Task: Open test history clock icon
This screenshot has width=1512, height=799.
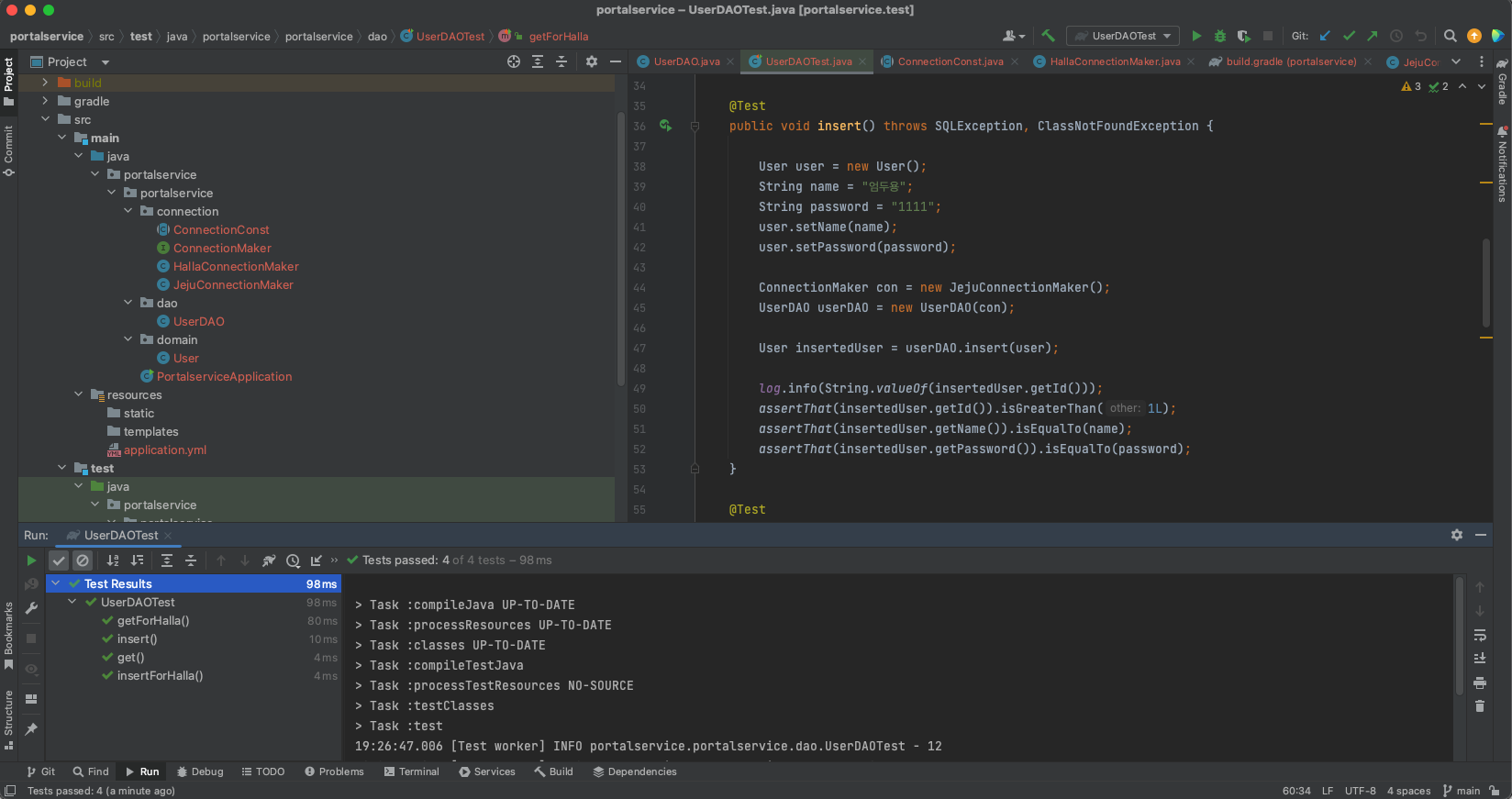Action: pyautogui.click(x=293, y=560)
